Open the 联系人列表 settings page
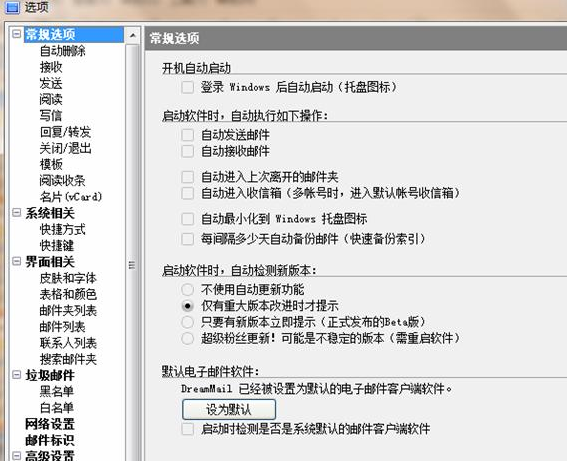The width and height of the screenshot is (567, 461). click(x=68, y=343)
